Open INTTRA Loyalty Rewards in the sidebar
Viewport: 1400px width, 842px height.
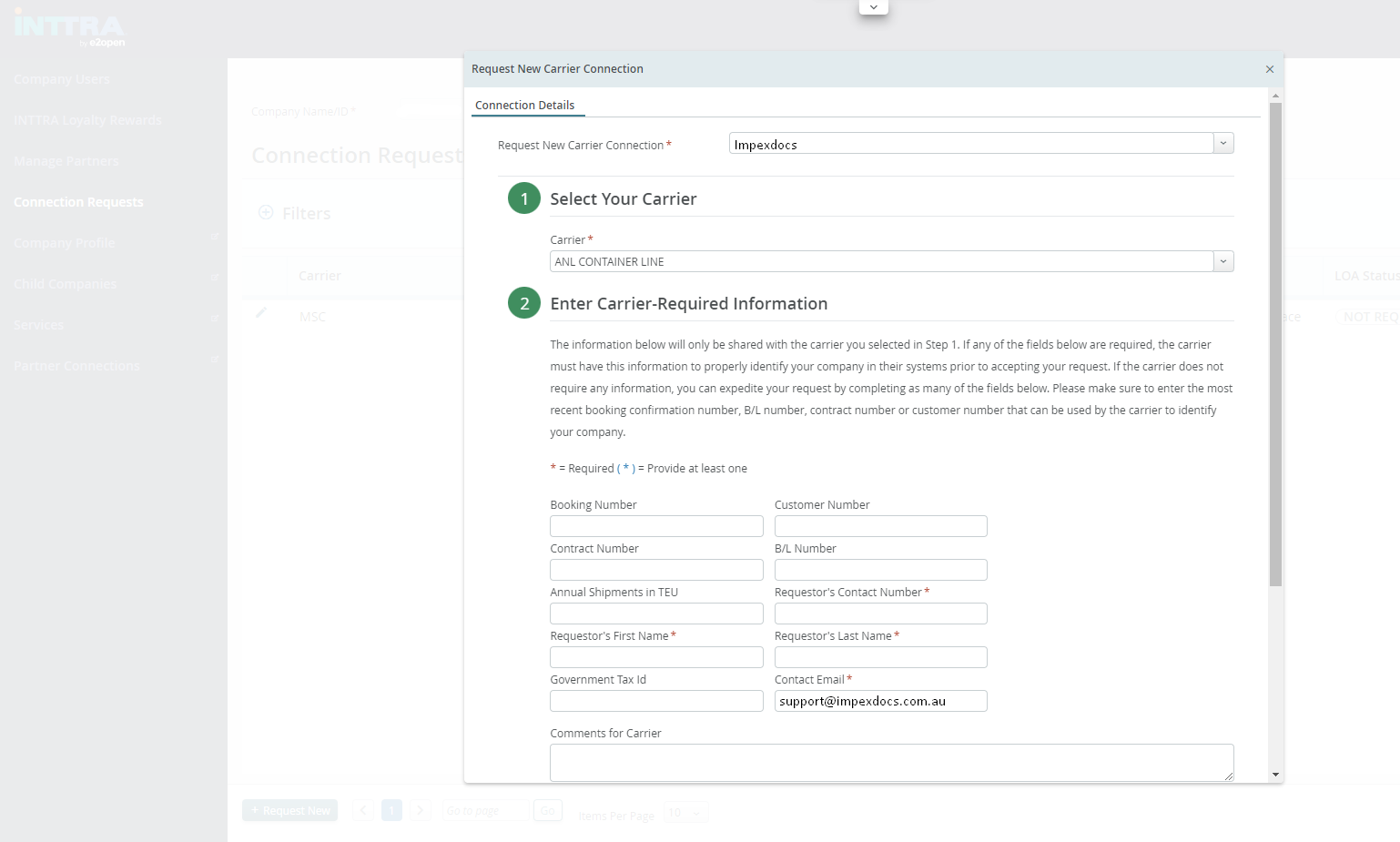click(87, 120)
